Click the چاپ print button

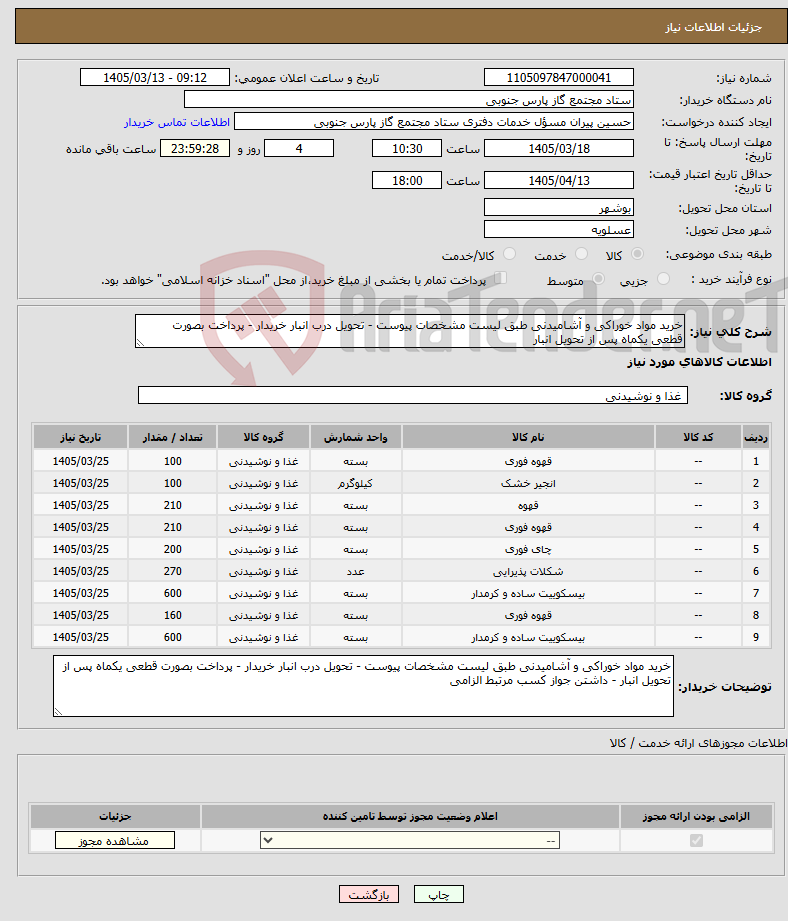click(439, 895)
